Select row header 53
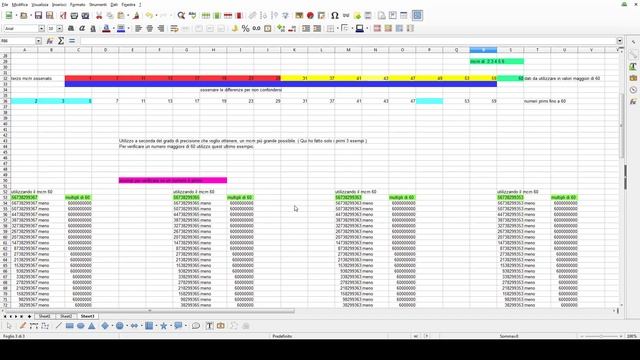 [x=5, y=198]
